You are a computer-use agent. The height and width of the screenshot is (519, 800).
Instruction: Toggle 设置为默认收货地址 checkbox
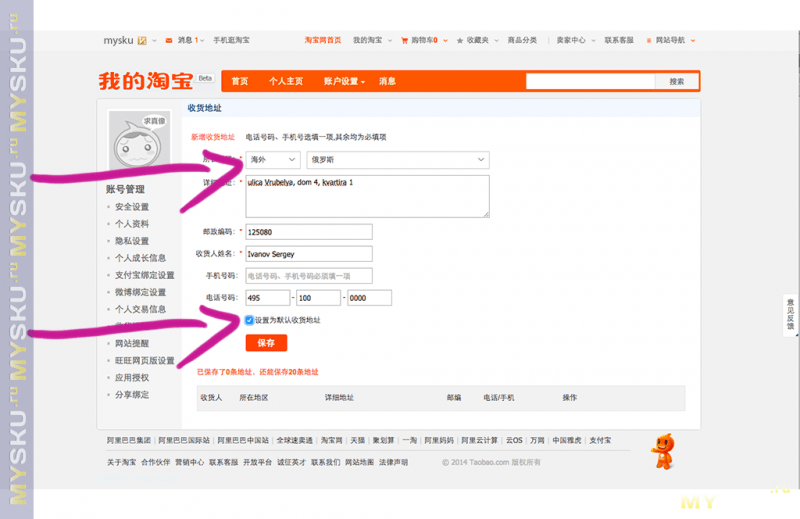(249, 320)
